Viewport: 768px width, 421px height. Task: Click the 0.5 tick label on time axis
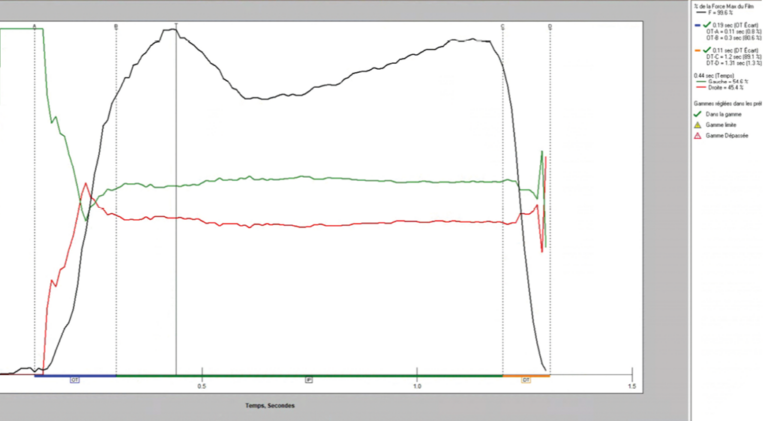202,386
